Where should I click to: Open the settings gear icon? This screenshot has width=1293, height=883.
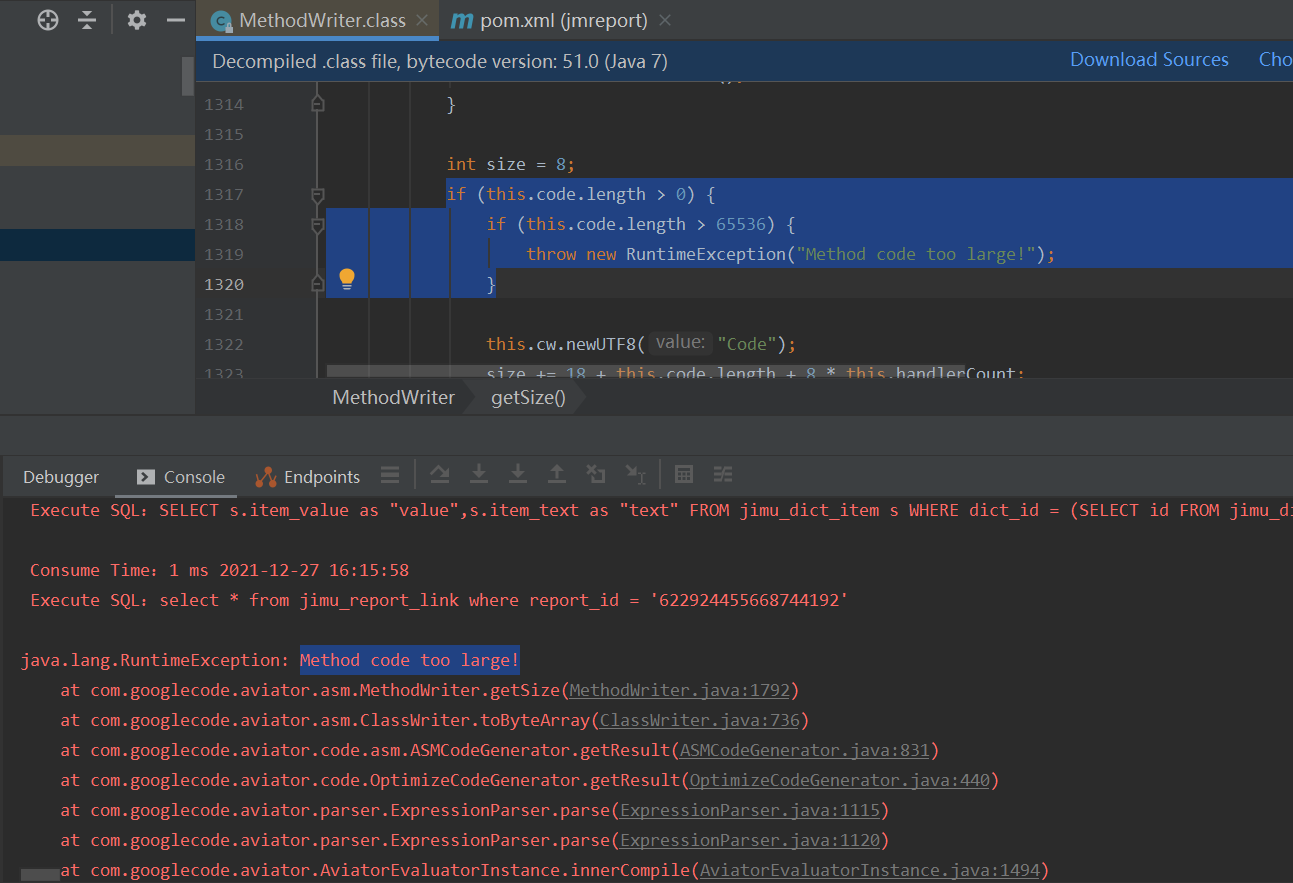point(136,20)
